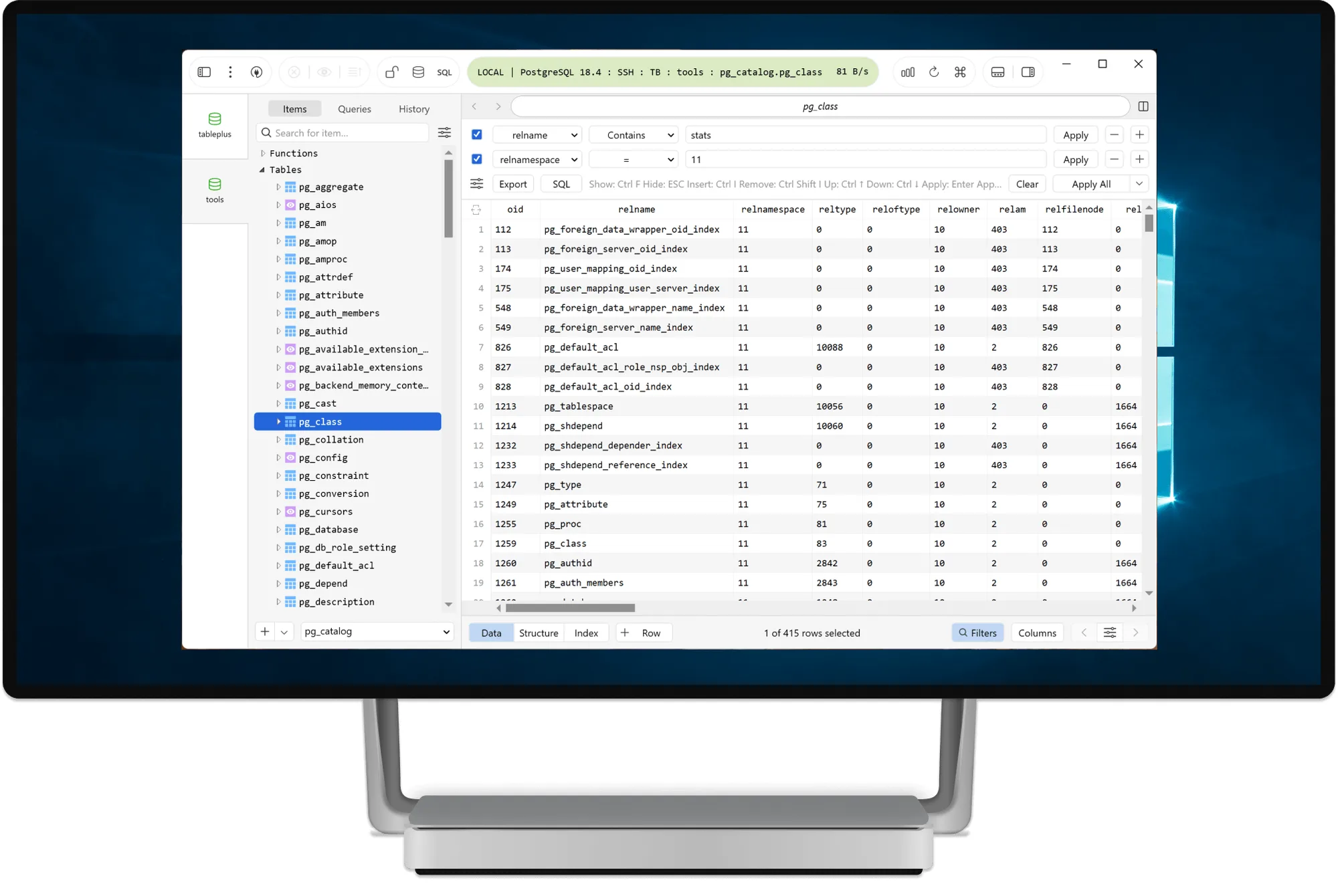
Task: Toggle the left sidebar panel icon
Action: tap(204, 72)
